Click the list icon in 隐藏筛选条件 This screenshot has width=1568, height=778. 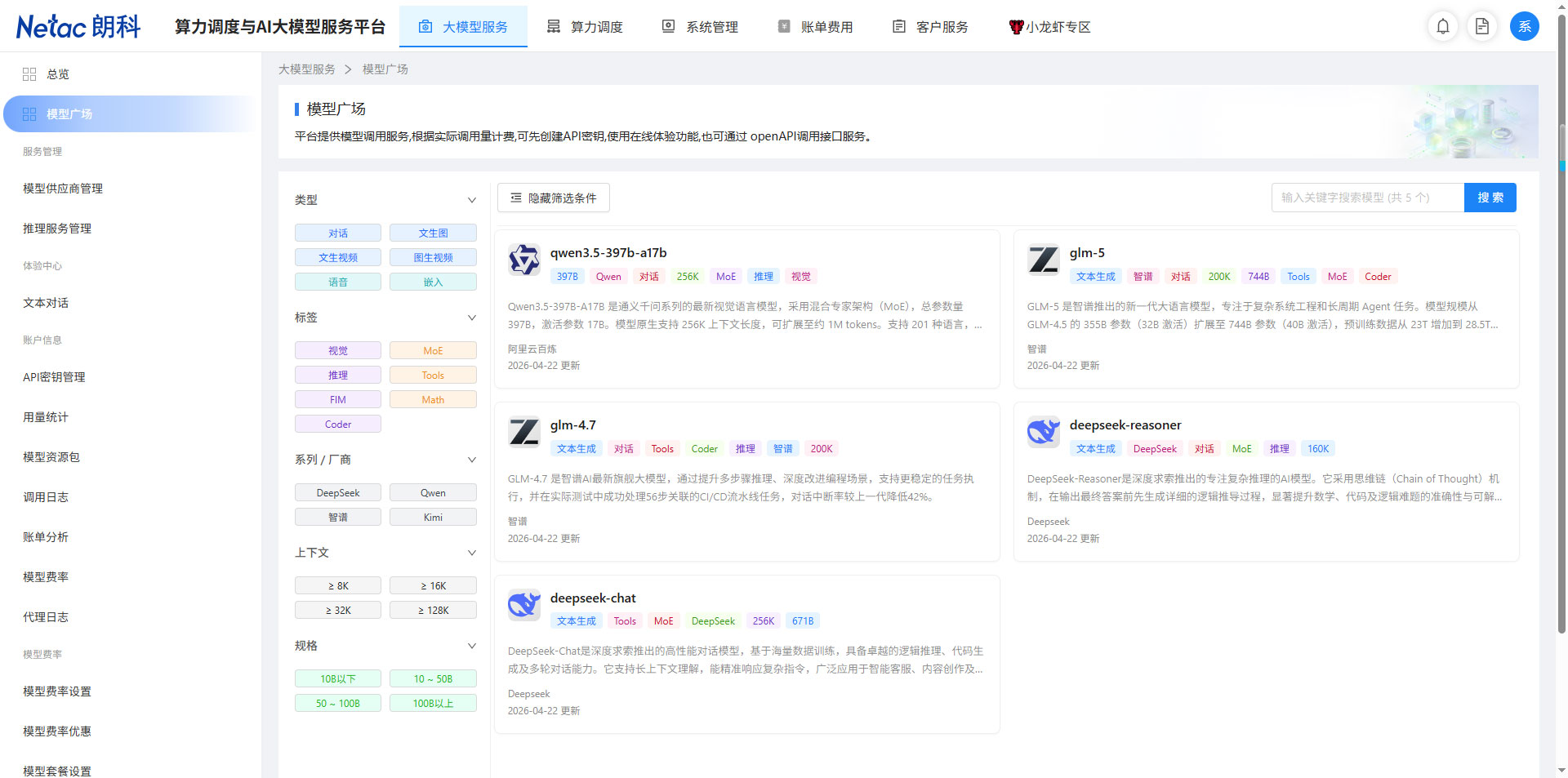(x=516, y=198)
